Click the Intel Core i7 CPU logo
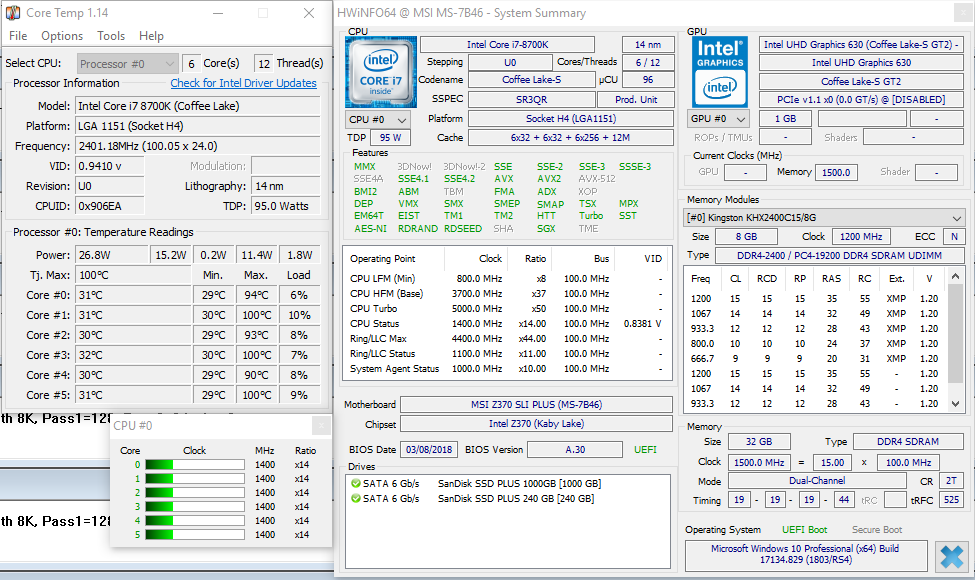The width and height of the screenshot is (975, 580). [381, 72]
